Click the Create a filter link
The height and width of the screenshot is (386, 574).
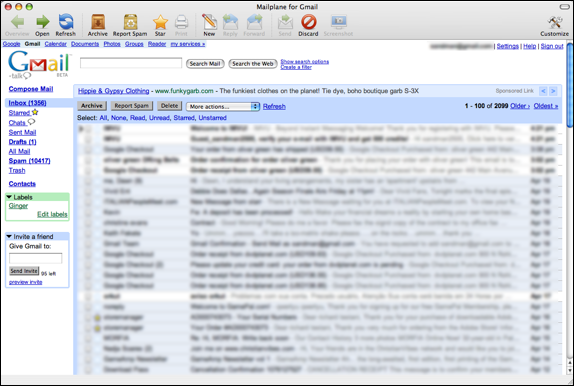coord(296,67)
